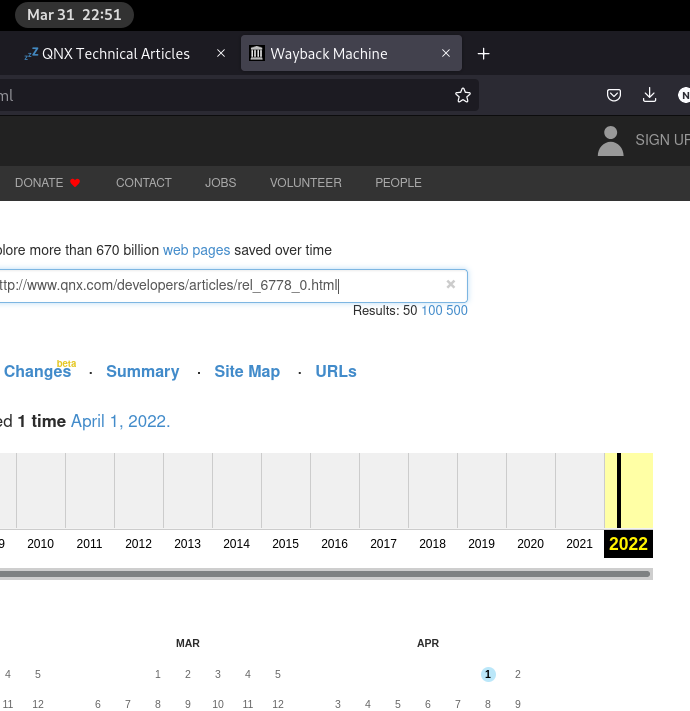The width and height of the screenshot is (690, 711).
Task: Open the highlighted April 1 calendar capture
Action: click(x=488, y=674)
